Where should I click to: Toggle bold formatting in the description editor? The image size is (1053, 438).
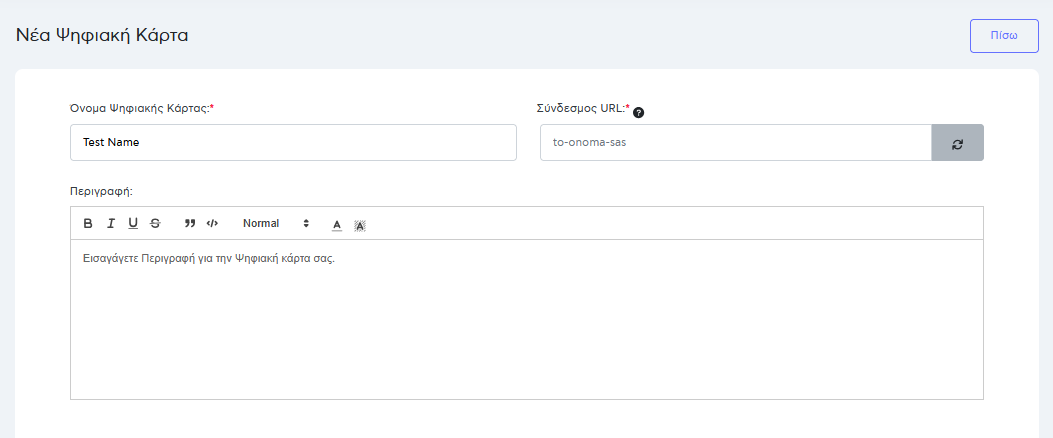click(x=88, y=223)
